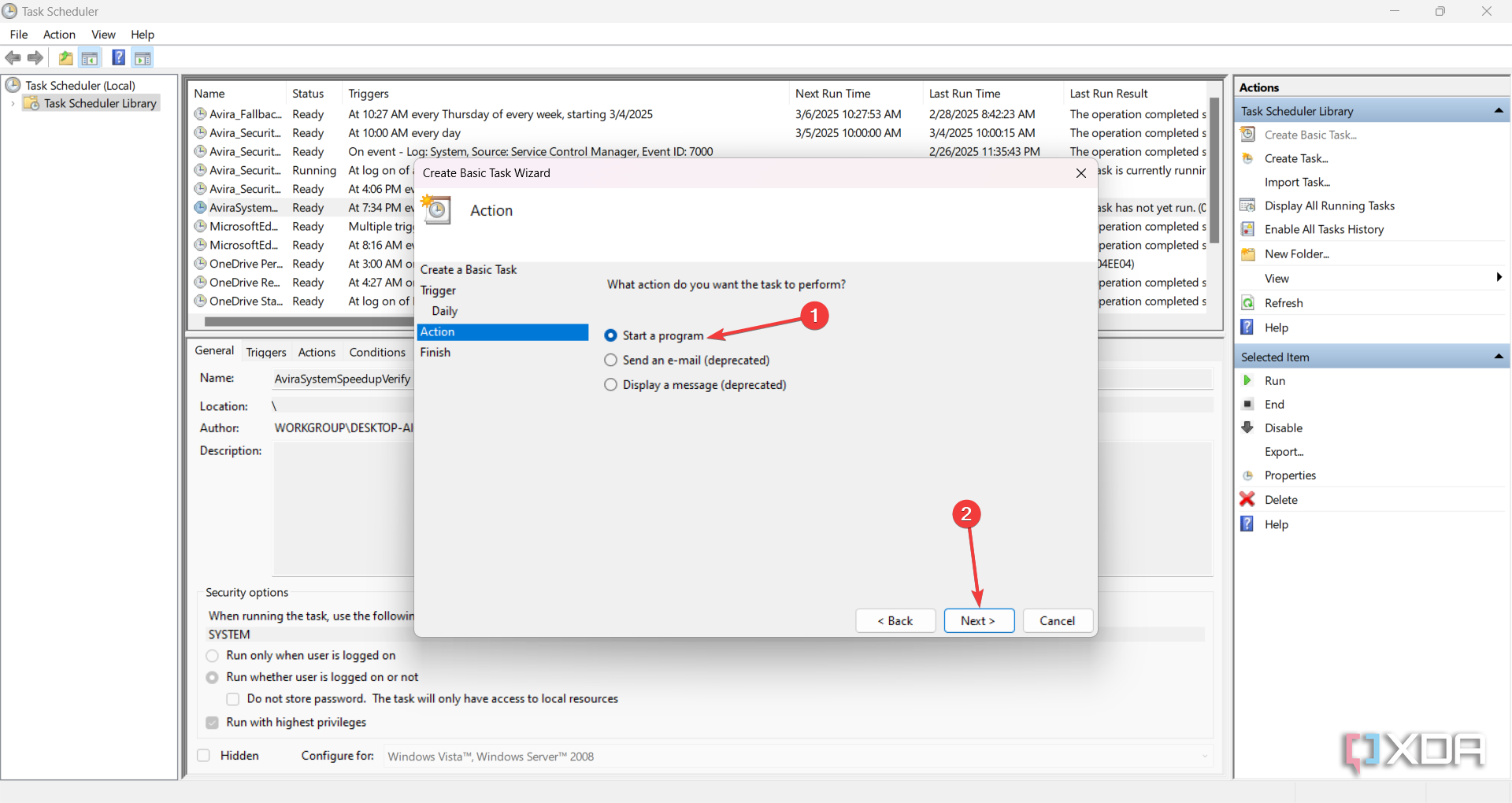Click the Up folder toolbar icon
Screen dimensions: 1512x803
[66, 58]
